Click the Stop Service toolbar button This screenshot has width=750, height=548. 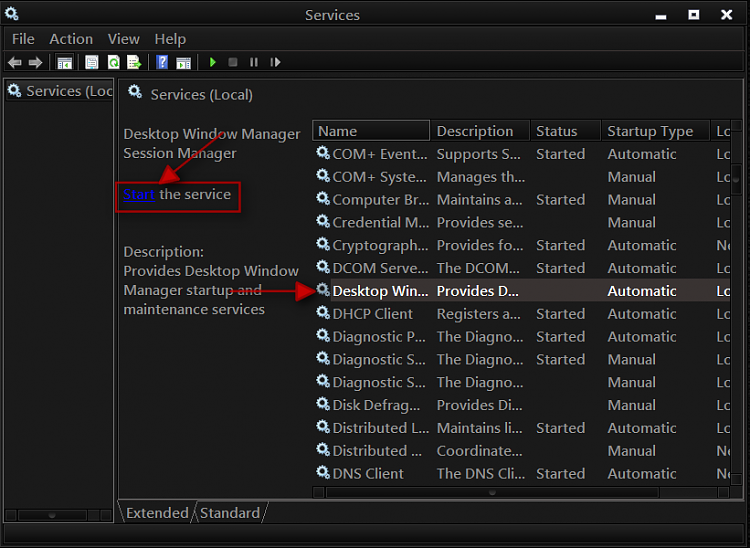coord(233,62)
